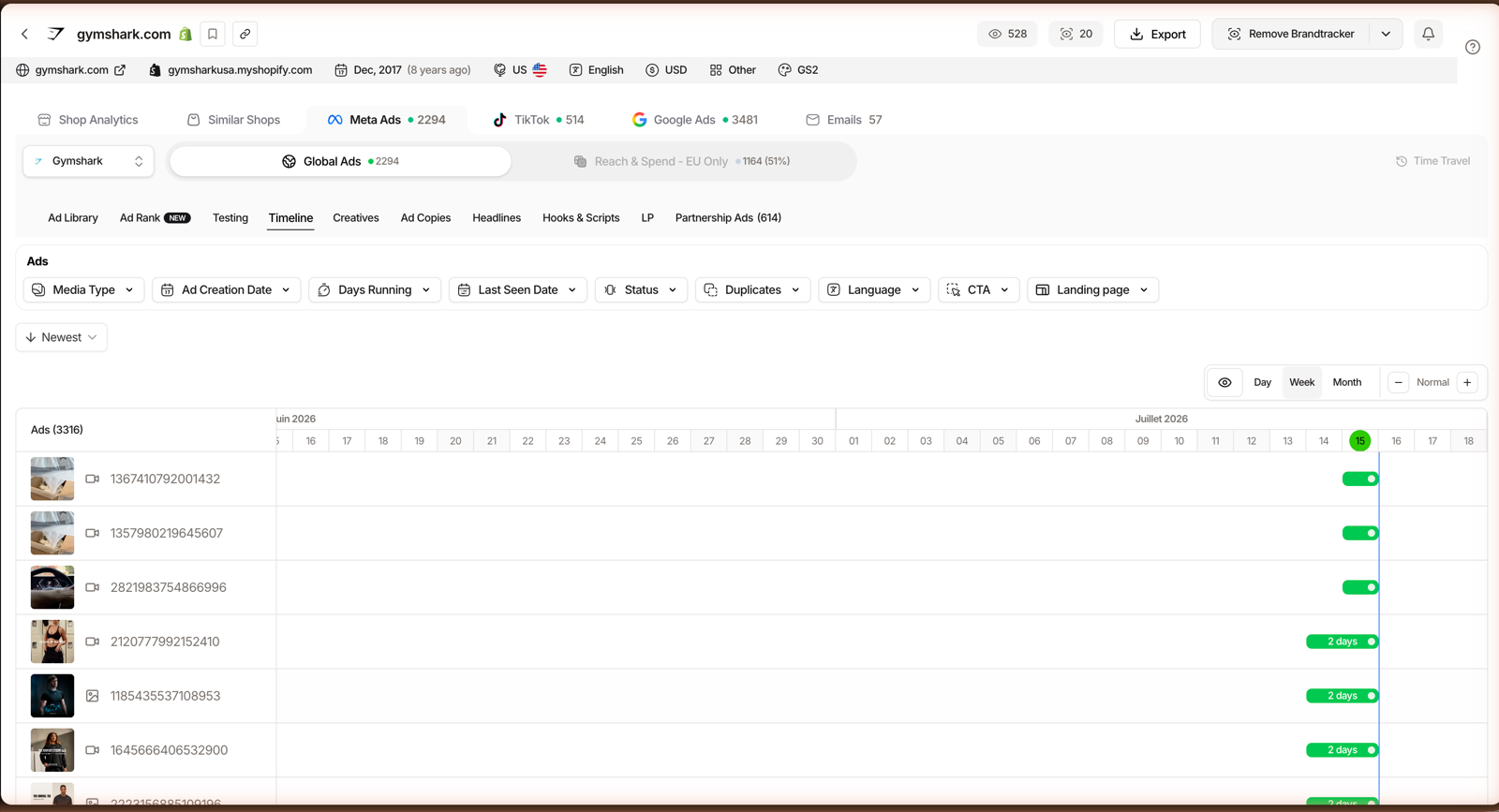Click video icon for ad 1367410792001432
1499x812 pixels.
coord(92,479)
